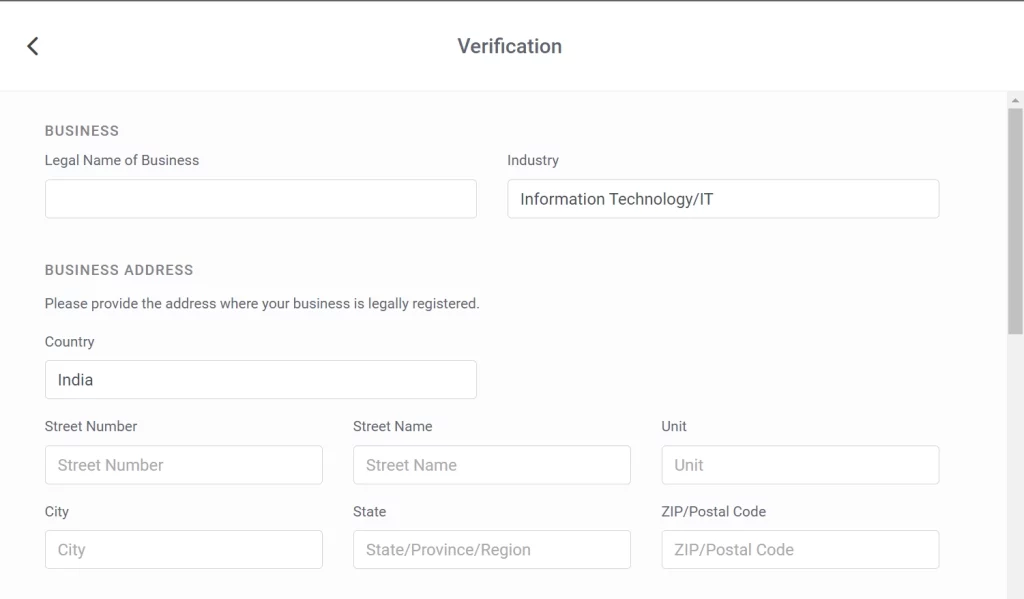
Task: Click the vertical scrollbar thumb
Action: pyautogui.click(x=1015, y=221)
